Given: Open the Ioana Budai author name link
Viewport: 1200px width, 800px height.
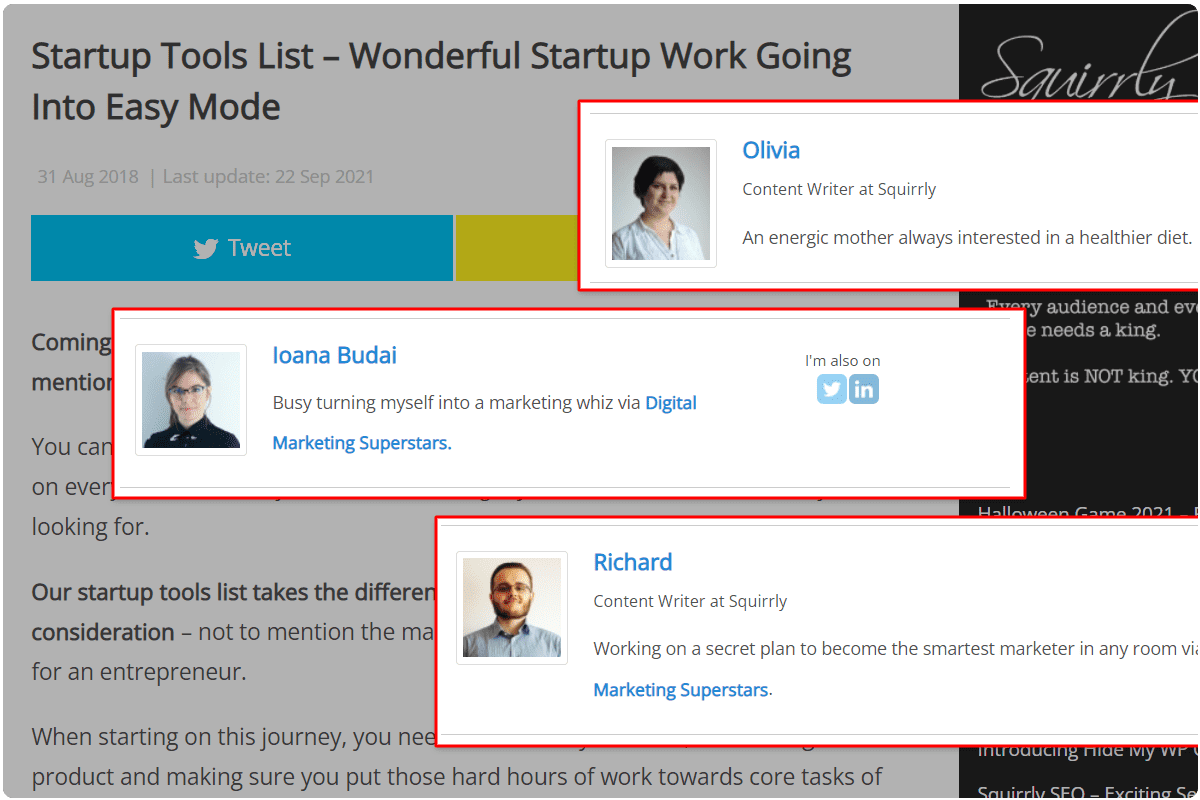Looking at the screenshot, I should [x=334, y=355].
